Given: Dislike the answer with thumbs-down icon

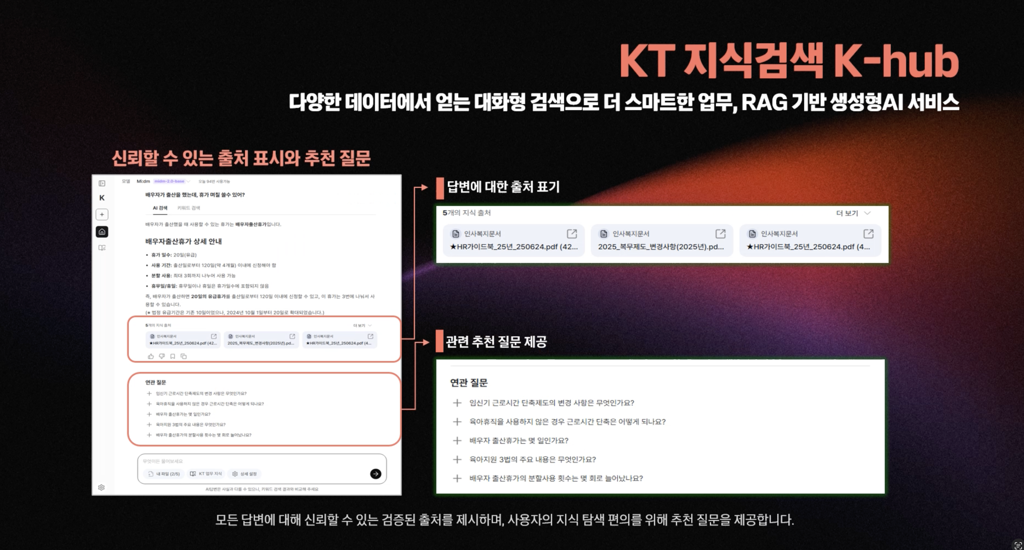Looking at the screenshot, I should (x=162, y=356).
